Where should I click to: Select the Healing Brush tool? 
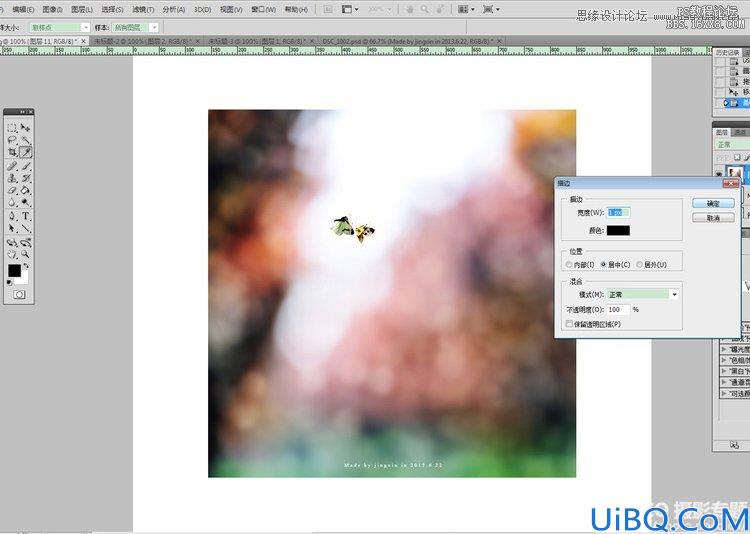(x=12, y=166)
